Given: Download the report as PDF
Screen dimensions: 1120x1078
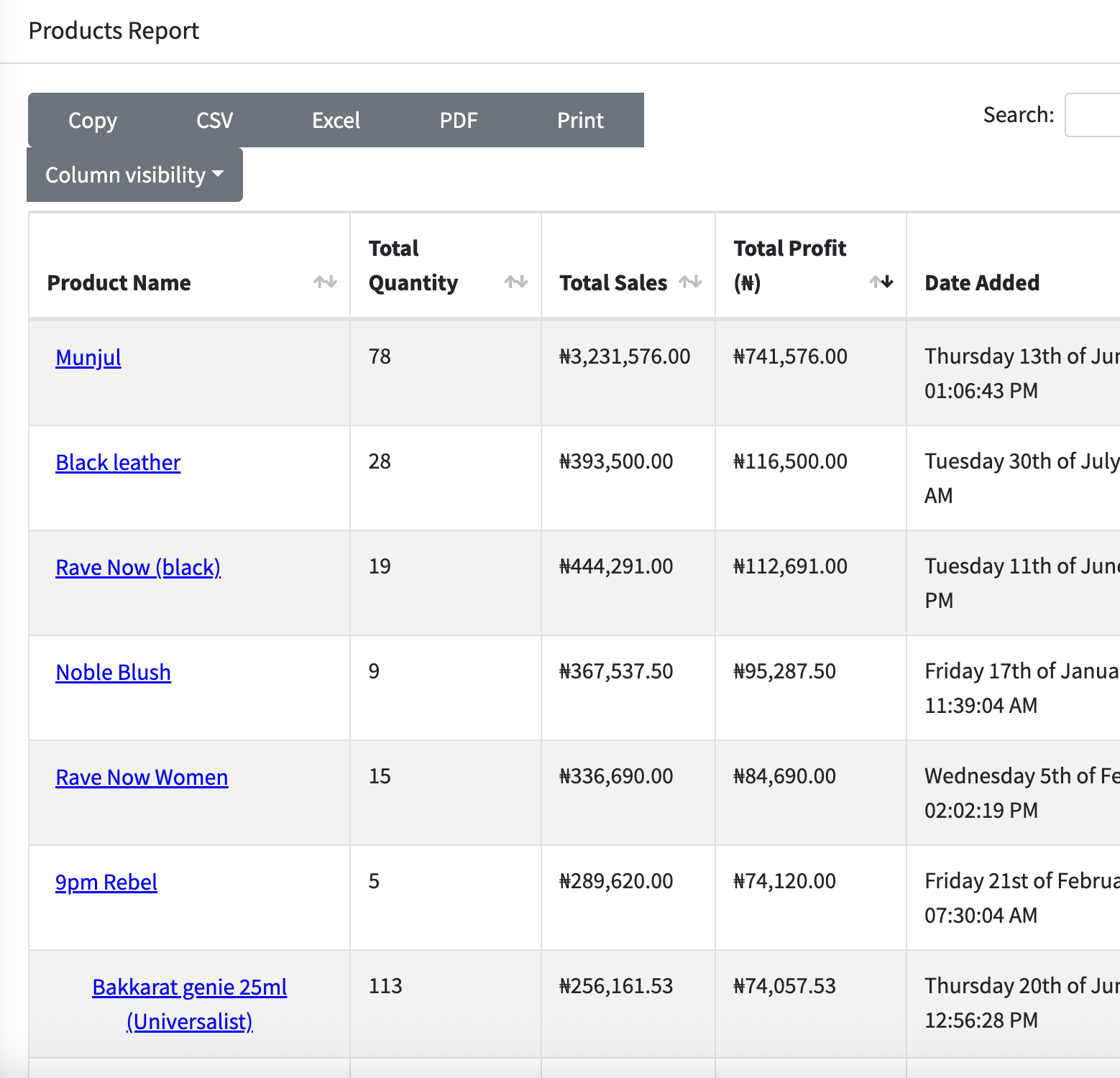Looking at the screenshot, I should tap(458, 120).
